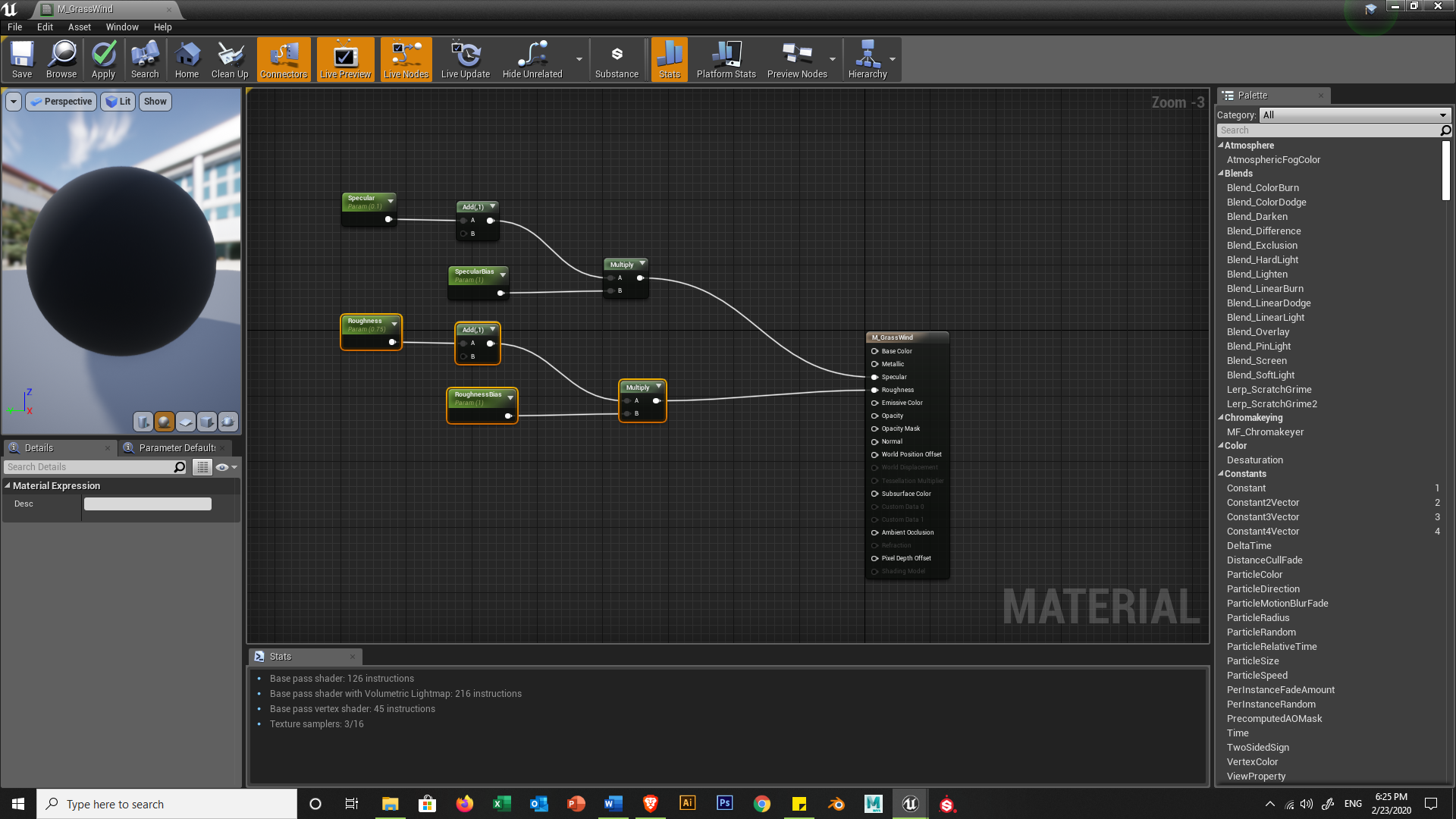Open Blender from the Windows taskbar
1456x819 pixels.
[x=836, y=804]
